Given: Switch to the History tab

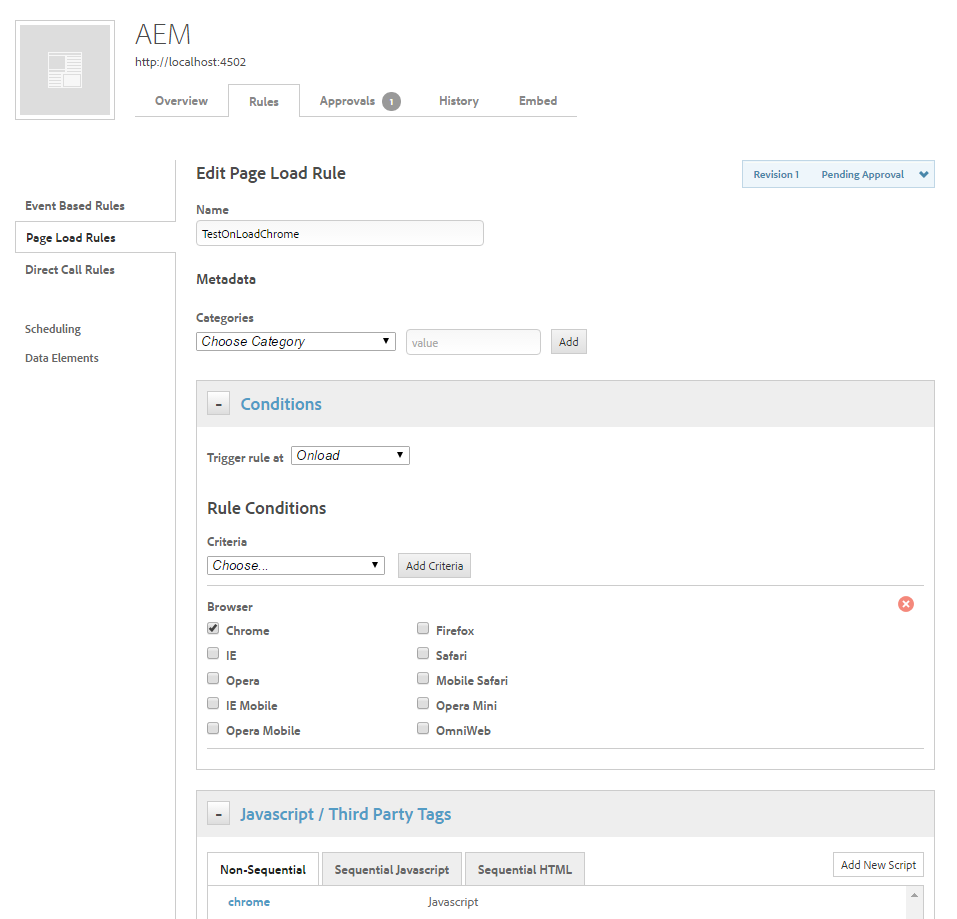Looking at the screenshot, I should tap(458, 101).
